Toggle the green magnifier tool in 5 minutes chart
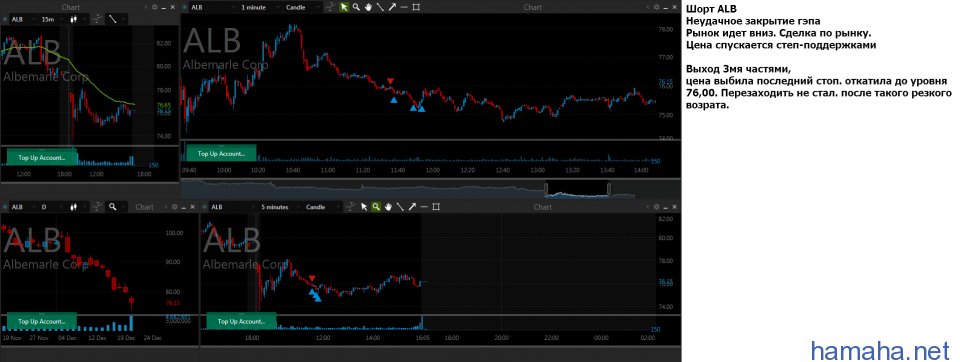The width and height of the screenshot is (960, 362). pyautogui.click(x=376, y=207)
